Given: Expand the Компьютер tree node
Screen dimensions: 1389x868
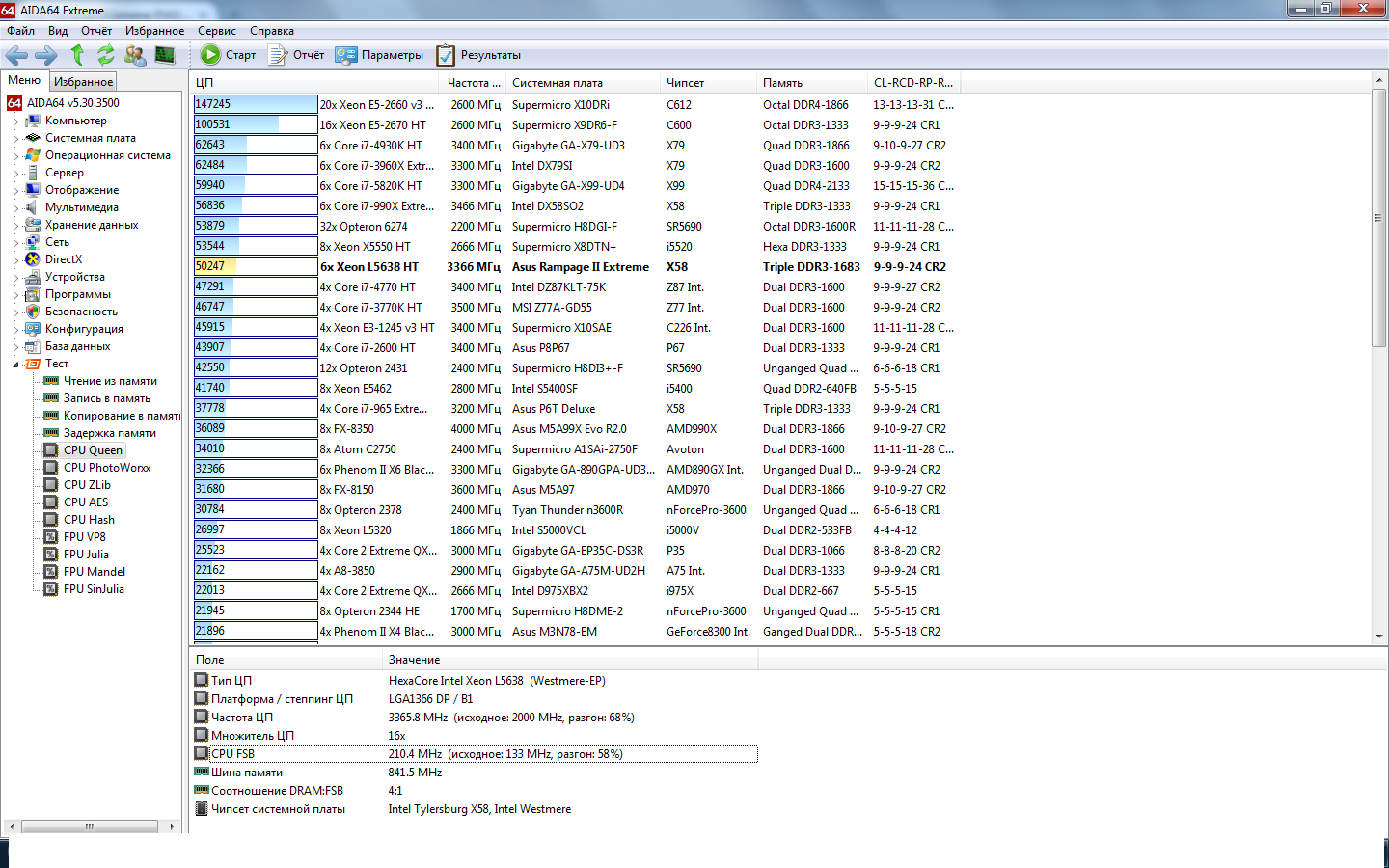Looking at the screenshot, I should pos(15,122).
